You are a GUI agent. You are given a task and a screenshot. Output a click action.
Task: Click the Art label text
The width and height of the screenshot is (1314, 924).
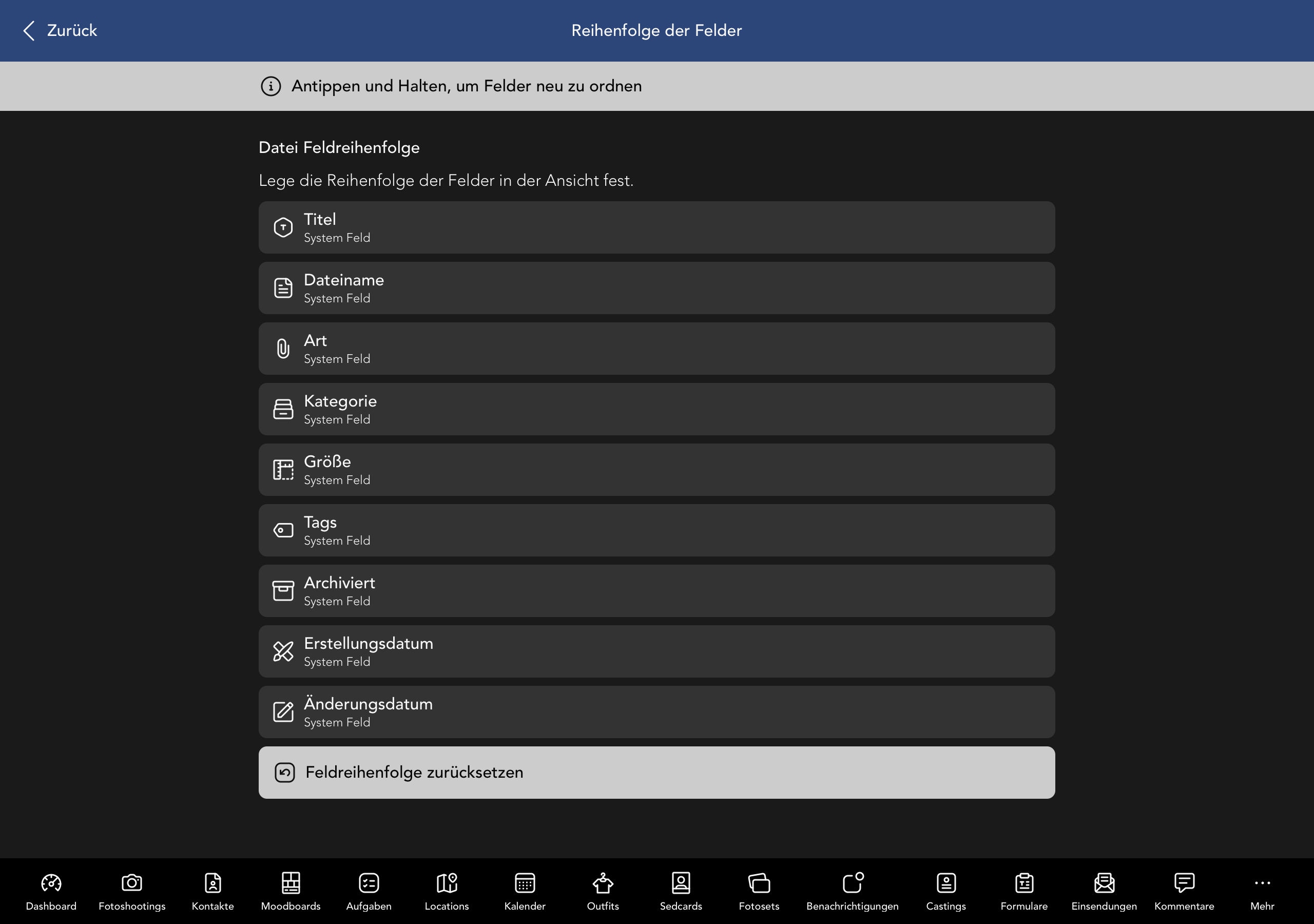315,341
